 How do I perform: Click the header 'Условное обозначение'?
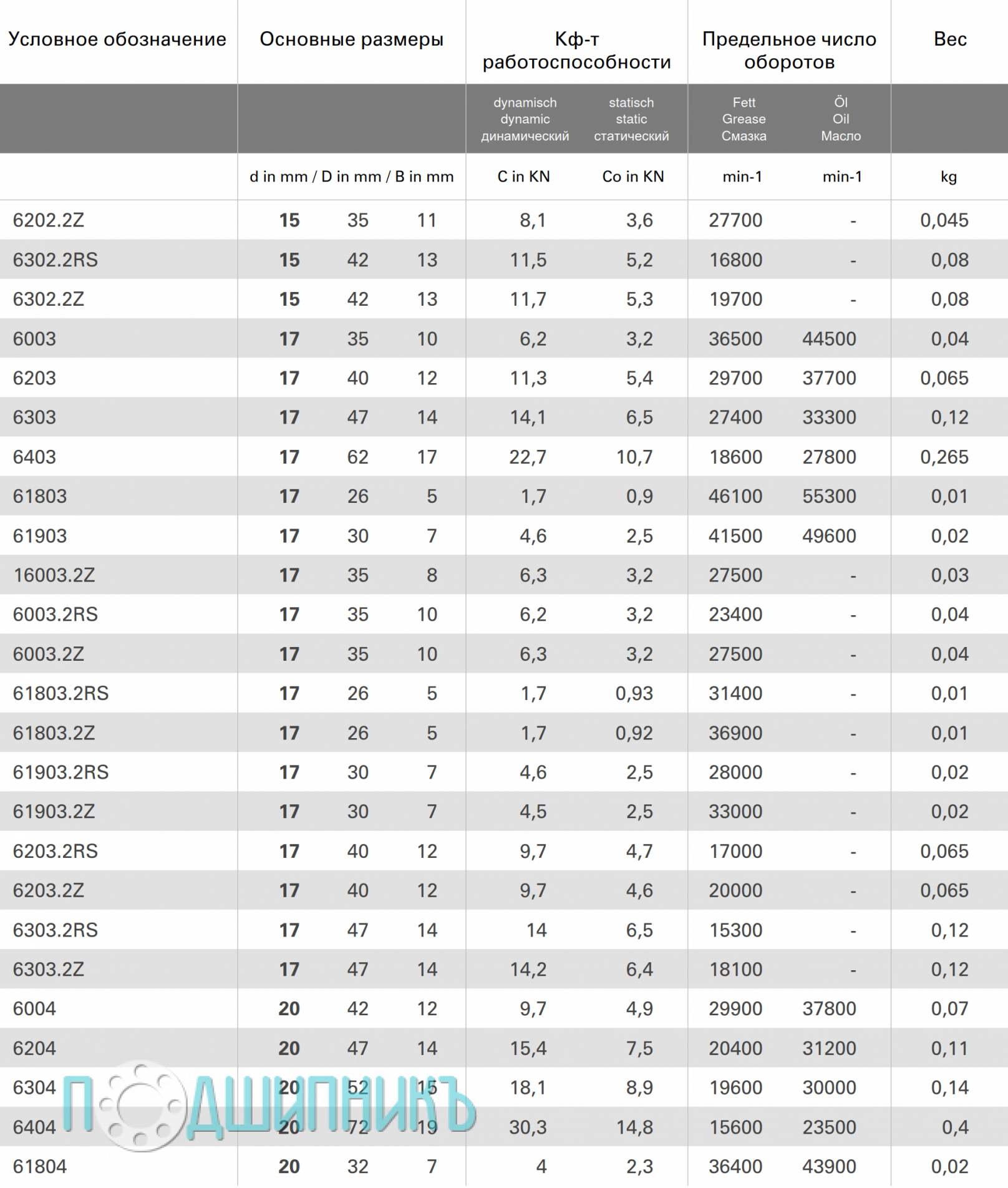pyautogui.click(x=117, y=39)
